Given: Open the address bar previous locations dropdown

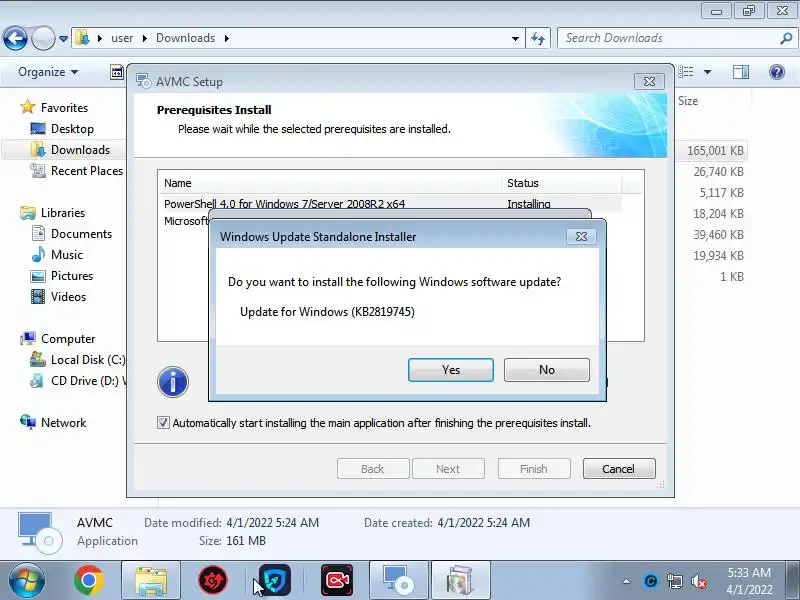Looking at the screenshot, I should point(515,38).
